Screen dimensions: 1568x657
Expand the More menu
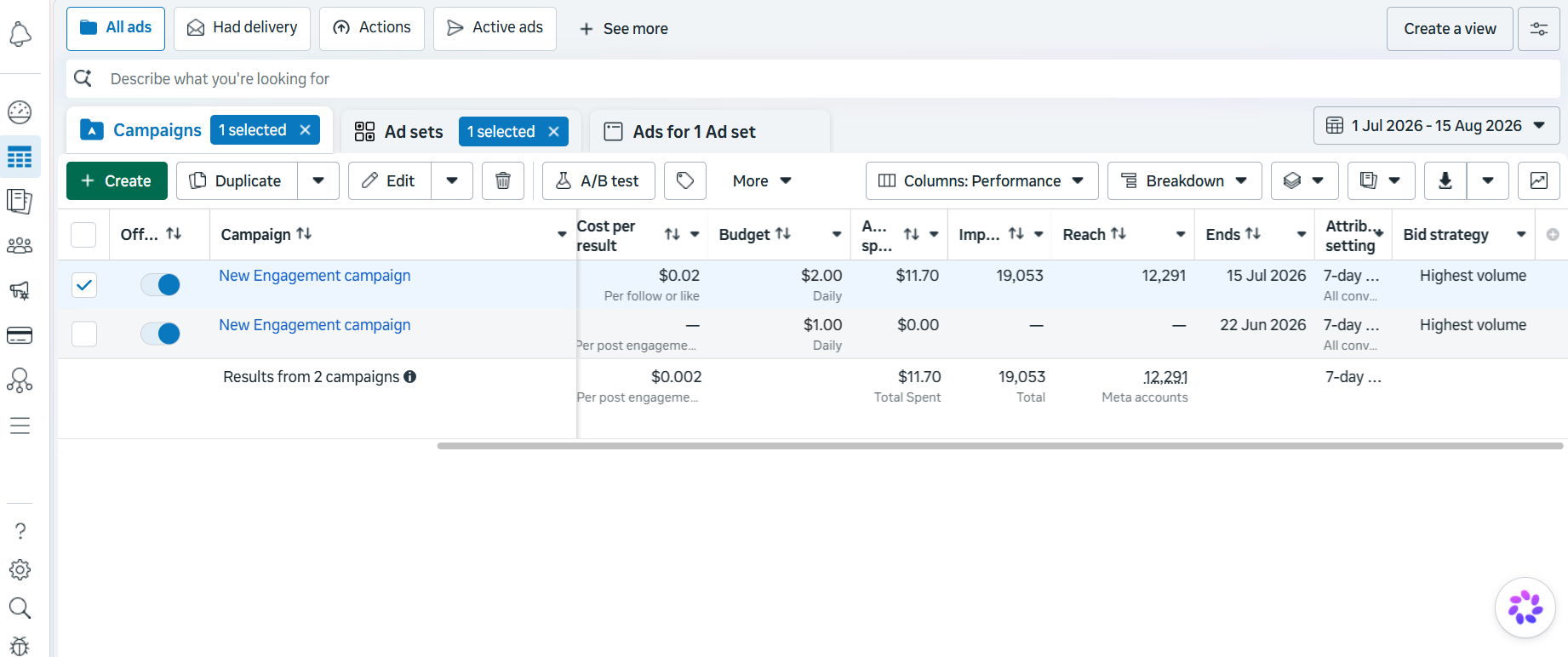coord(762,180)
